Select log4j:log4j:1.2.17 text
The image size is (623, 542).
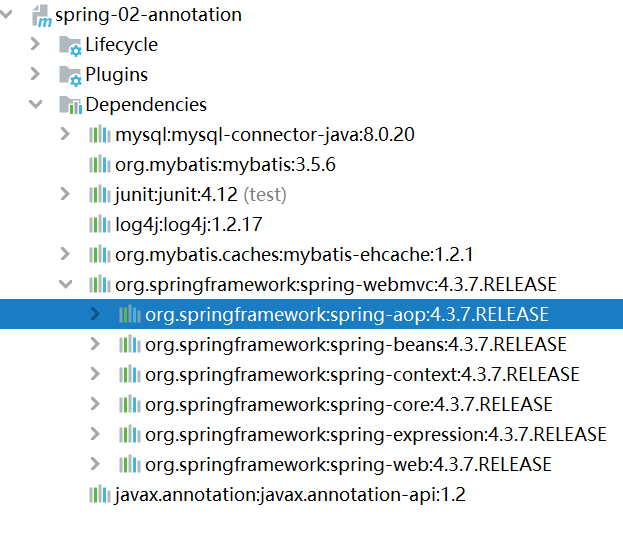[x=189, y=225]
